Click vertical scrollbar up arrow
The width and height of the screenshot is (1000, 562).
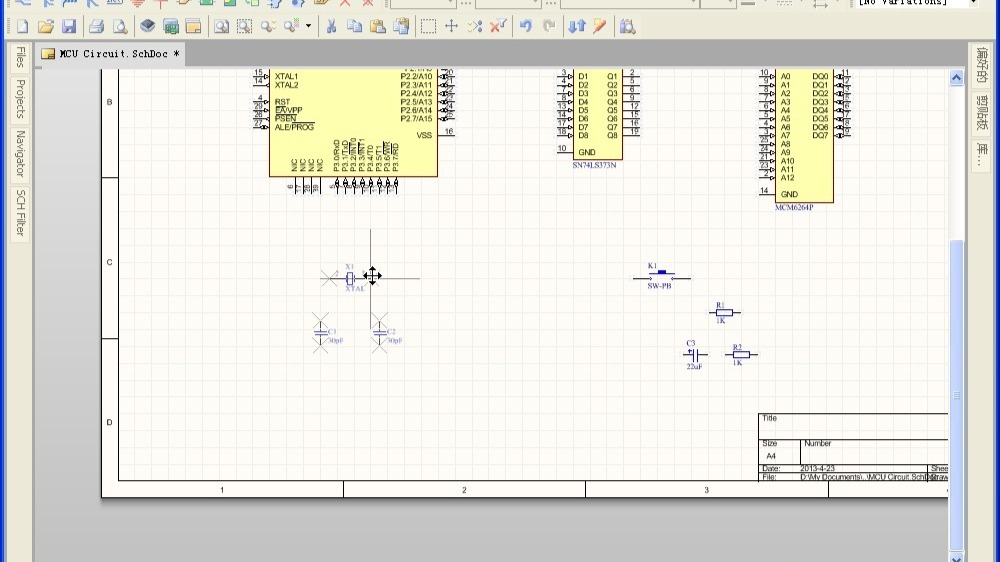tap(956, 78)
